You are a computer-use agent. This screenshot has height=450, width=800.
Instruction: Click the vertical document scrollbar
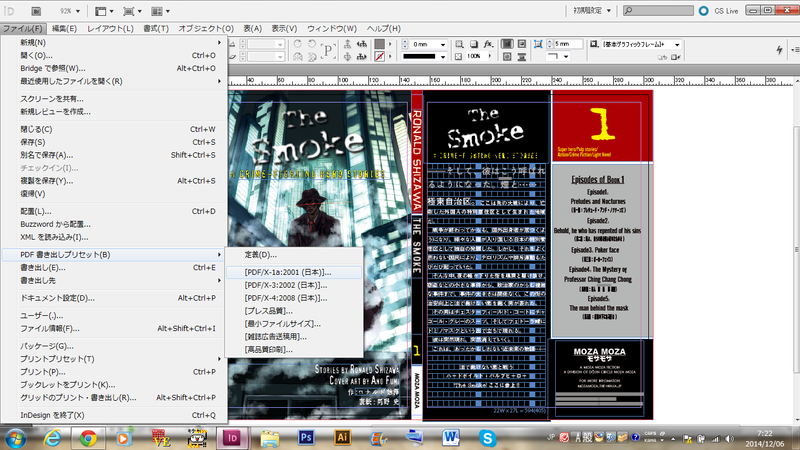796,250
